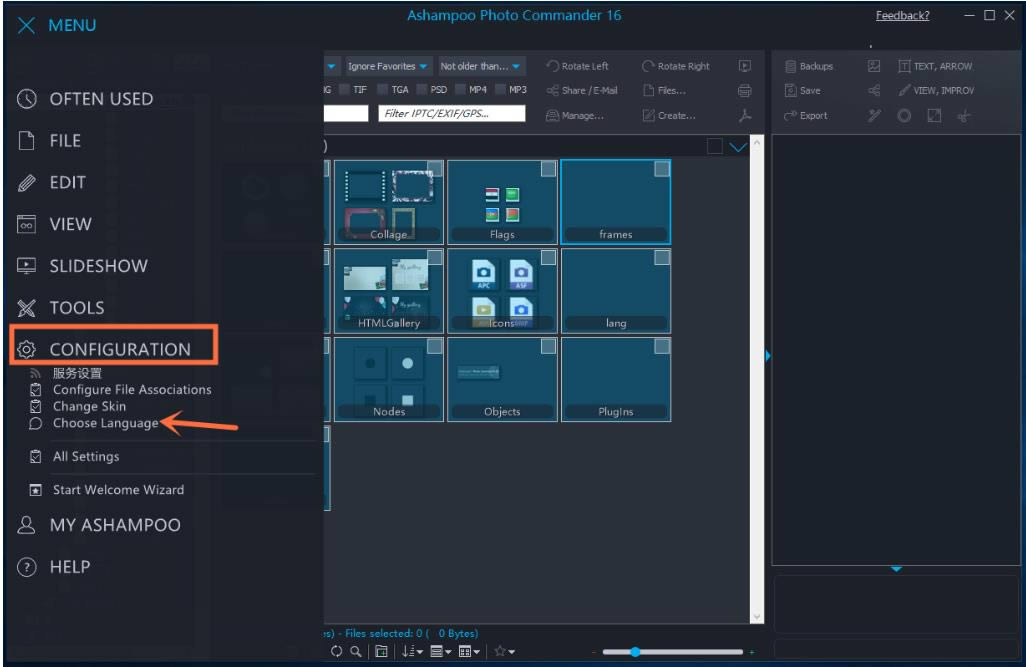Click Rotate Left button
This screenshot has height=667, width=1026.
577,66
